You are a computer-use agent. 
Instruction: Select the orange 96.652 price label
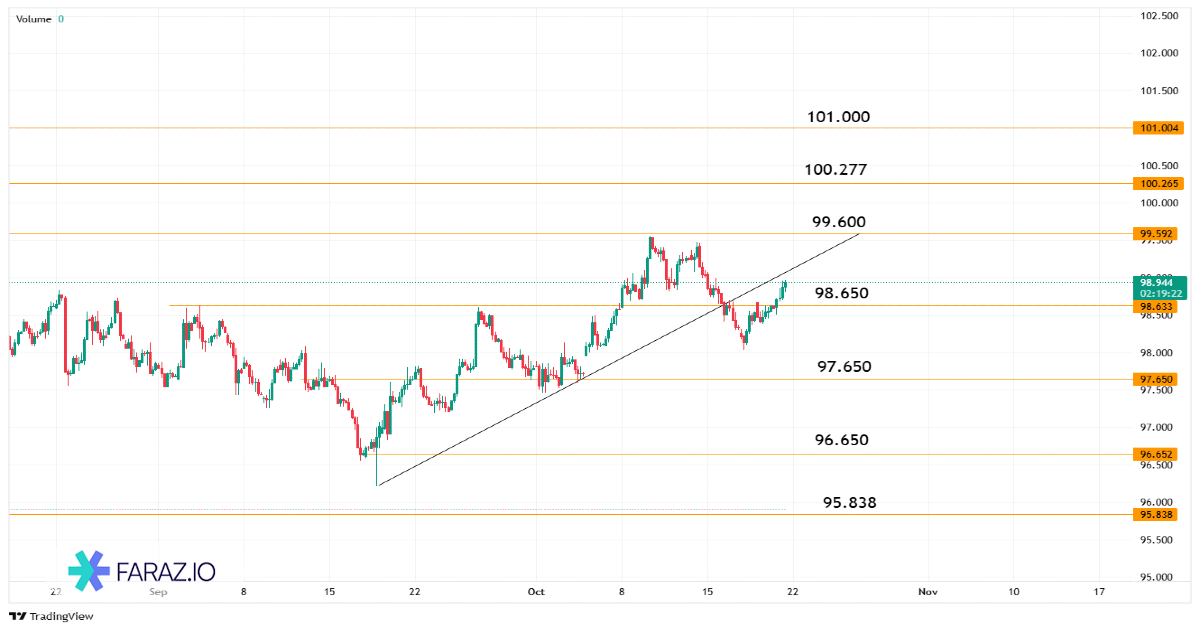coord(1158,454)
